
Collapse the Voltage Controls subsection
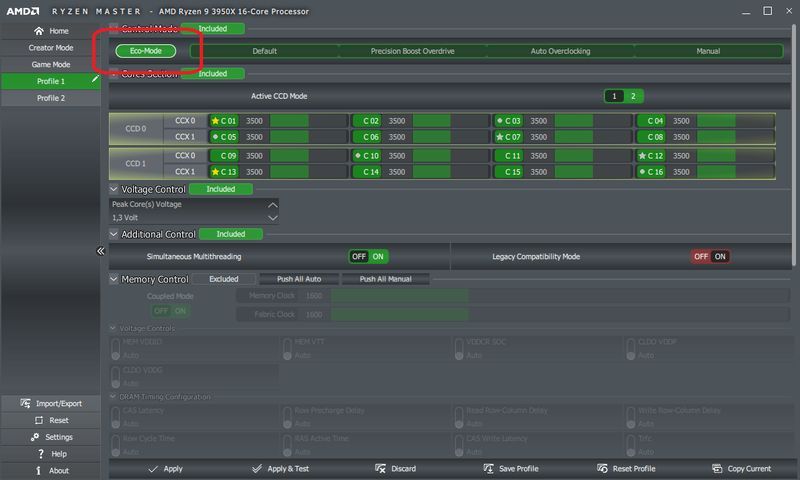click(x=113, y=328)
